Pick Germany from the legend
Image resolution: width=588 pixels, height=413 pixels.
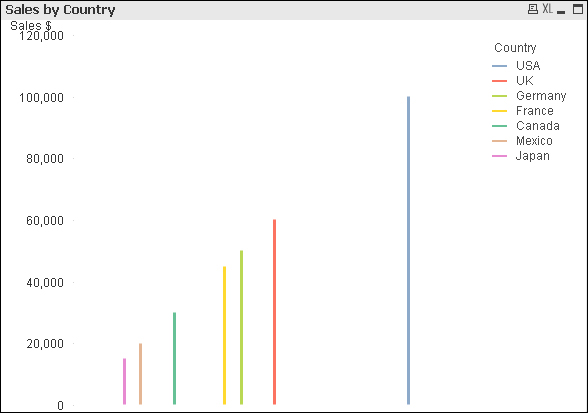coord(541,96)
